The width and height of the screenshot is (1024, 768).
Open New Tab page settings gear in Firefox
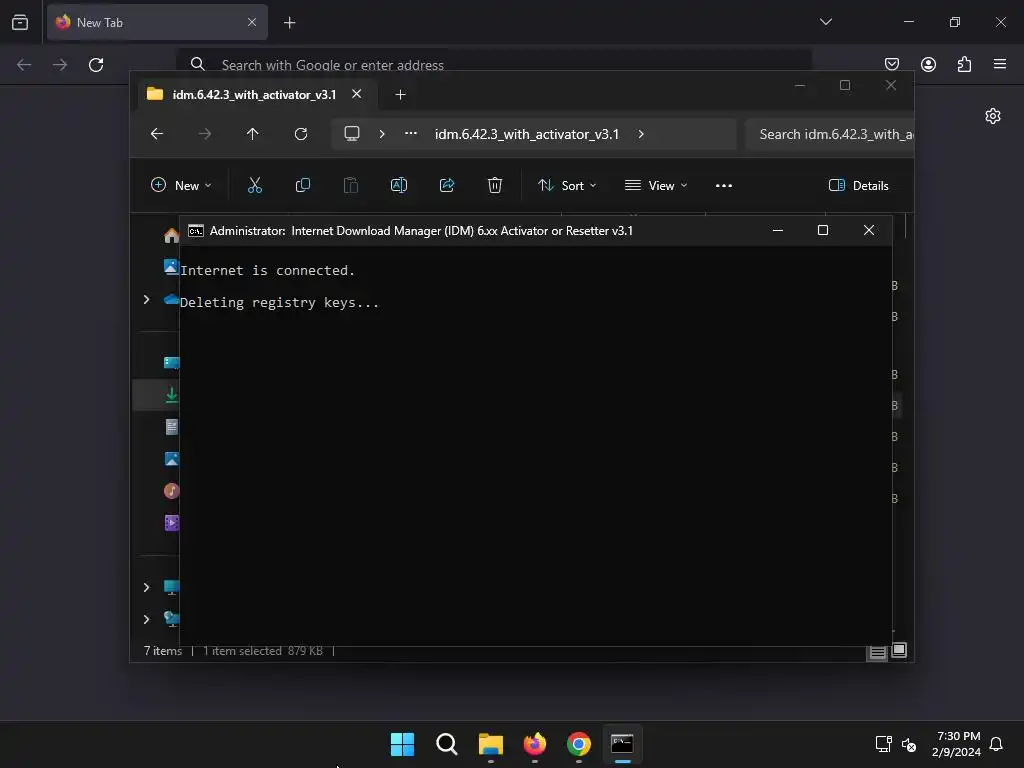pos(993,116)
